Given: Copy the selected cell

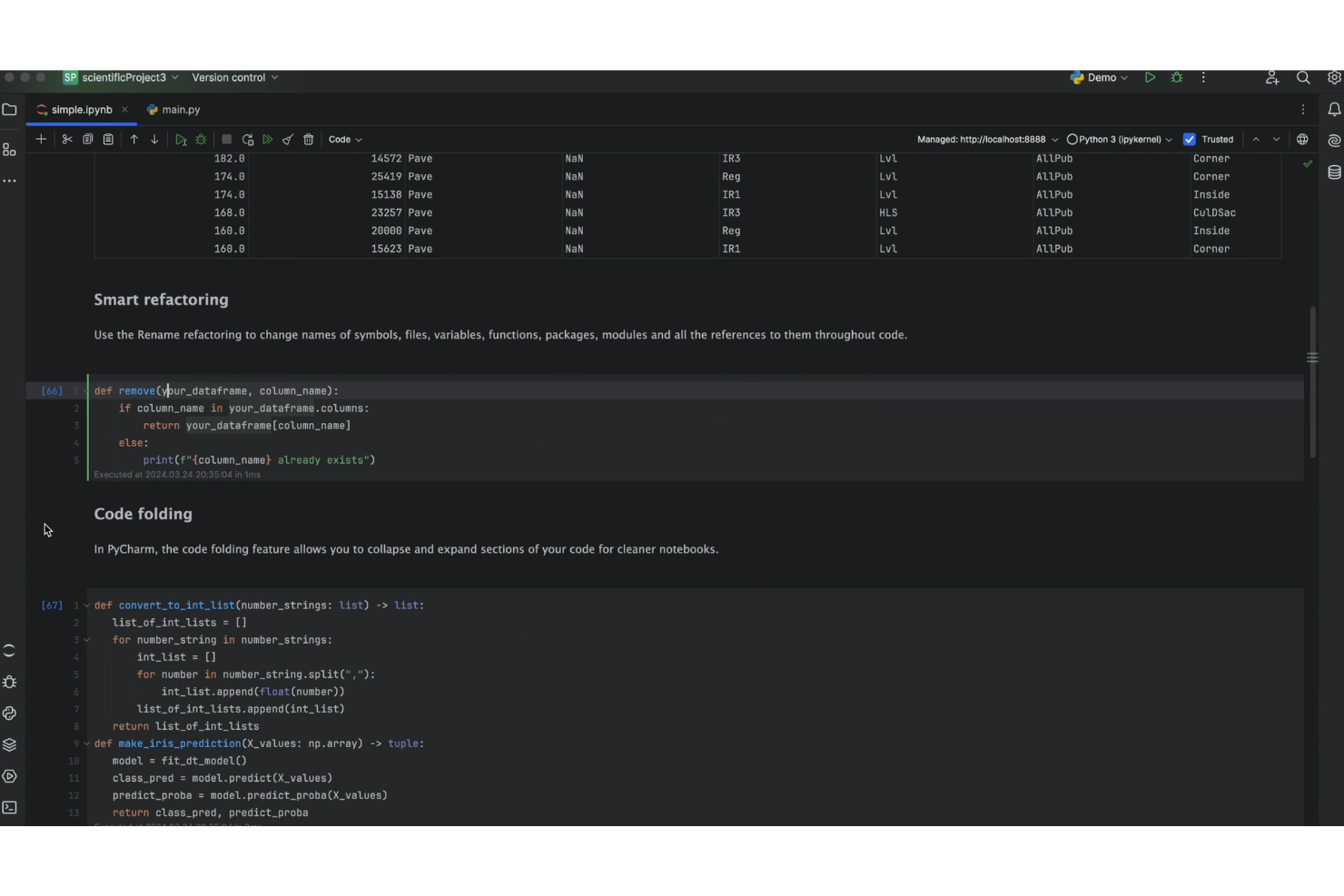Looking at the screenshot, I should click(88, 140).
